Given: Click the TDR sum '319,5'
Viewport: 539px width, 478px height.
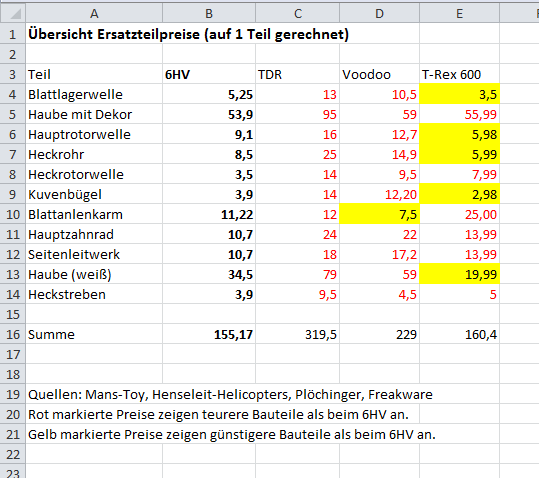Looking at the screenshot, I should pos(297,334).
